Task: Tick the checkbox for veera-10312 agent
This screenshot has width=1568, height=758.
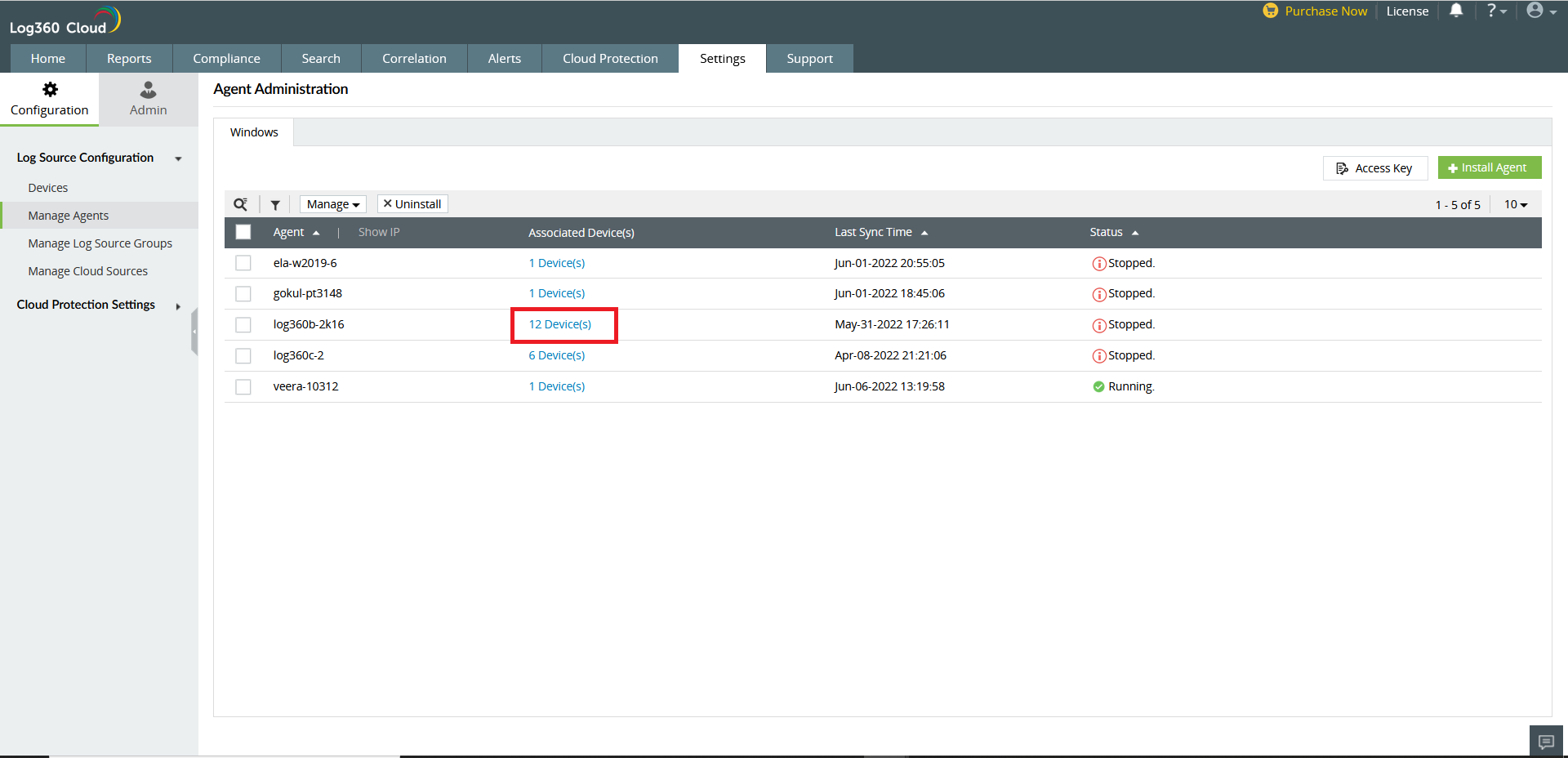Action: [x=243, y=386]
